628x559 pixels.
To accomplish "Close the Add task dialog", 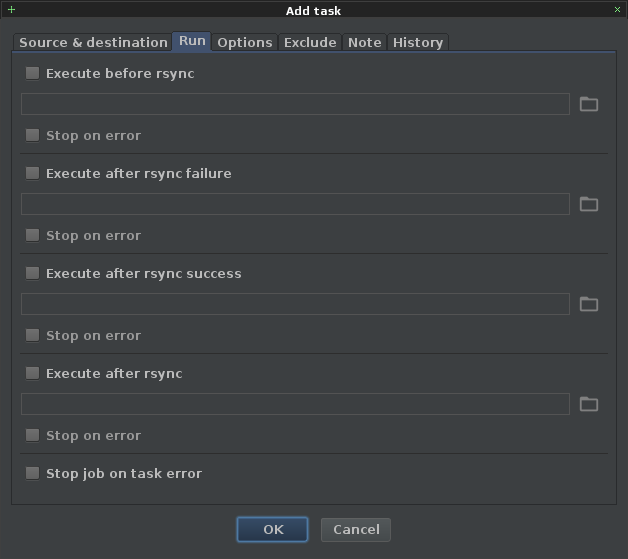I will click(x=617, y=10).
